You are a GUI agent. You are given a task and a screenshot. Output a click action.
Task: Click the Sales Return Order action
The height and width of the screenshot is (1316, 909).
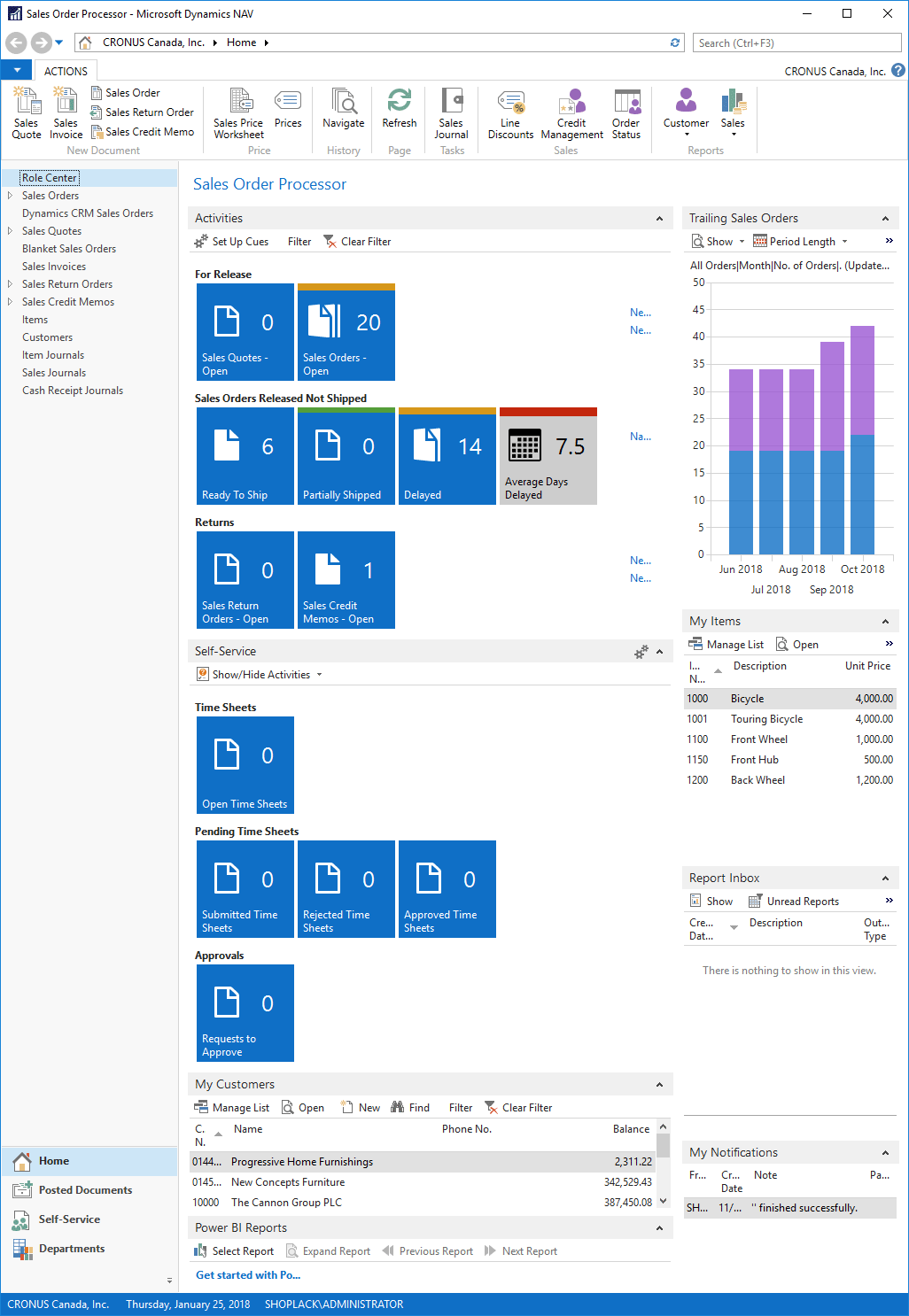(x=142, y=112)
